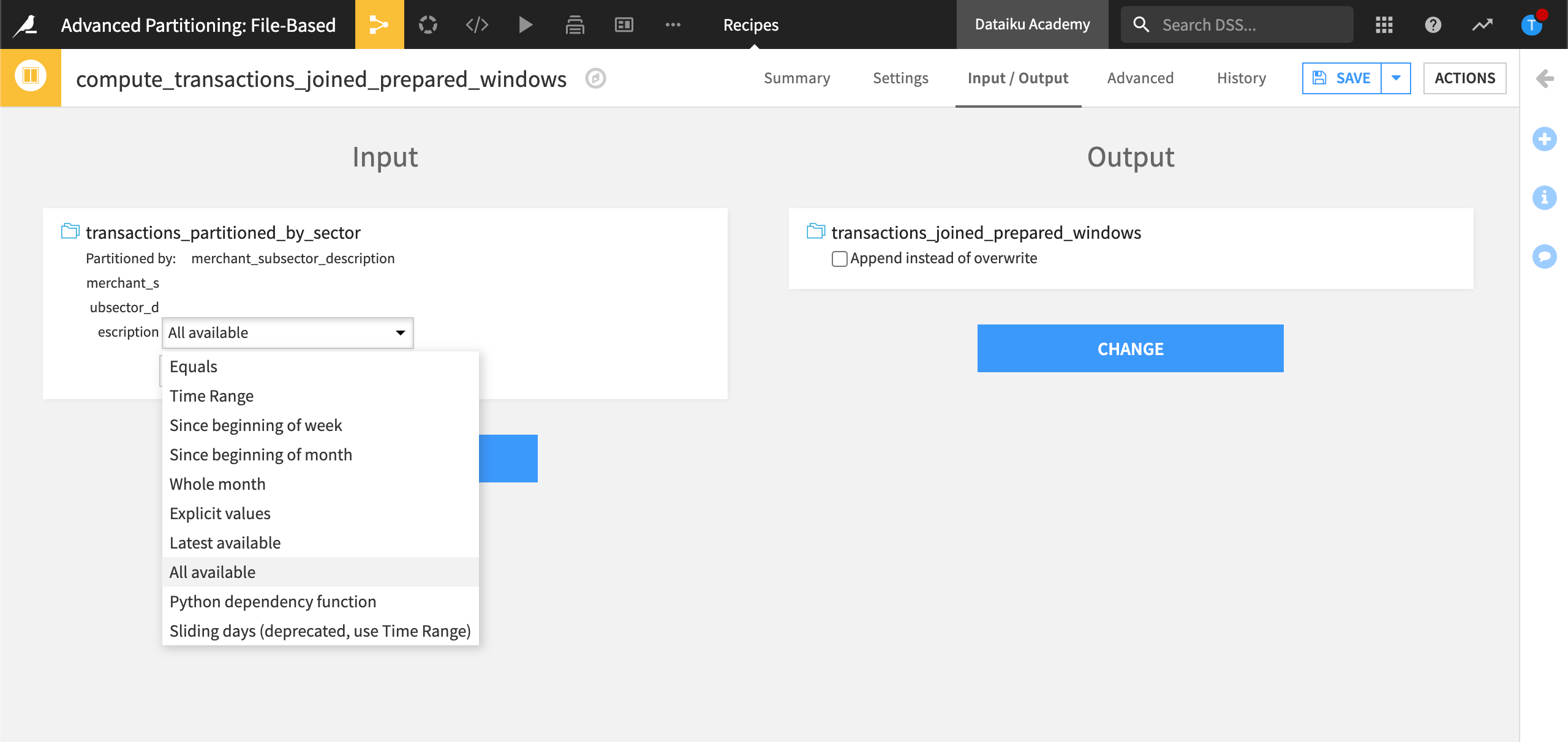Open the Flow view icon
1568x742 pixels.
[x=380, y=24]
